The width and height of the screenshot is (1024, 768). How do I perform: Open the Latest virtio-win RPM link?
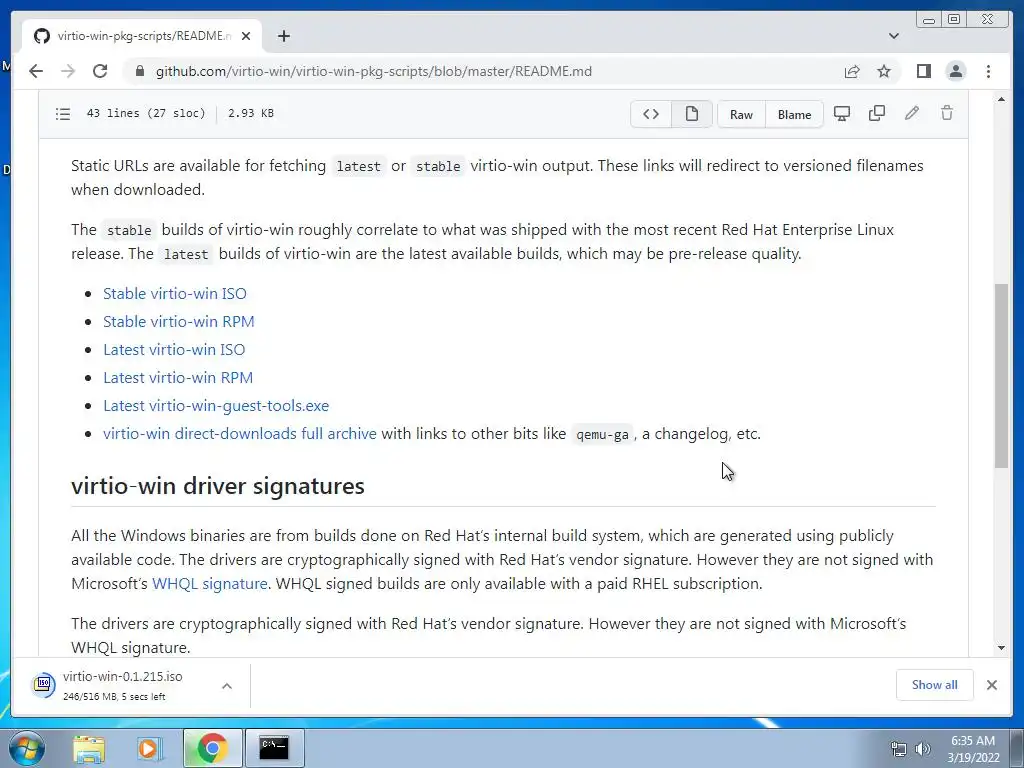tap(178, 378)
